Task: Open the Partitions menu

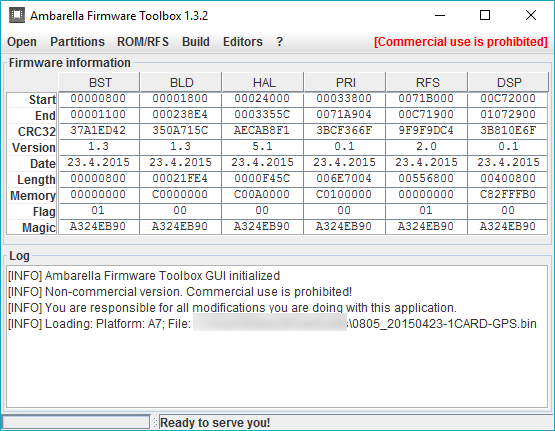Action: coord(78,42)
